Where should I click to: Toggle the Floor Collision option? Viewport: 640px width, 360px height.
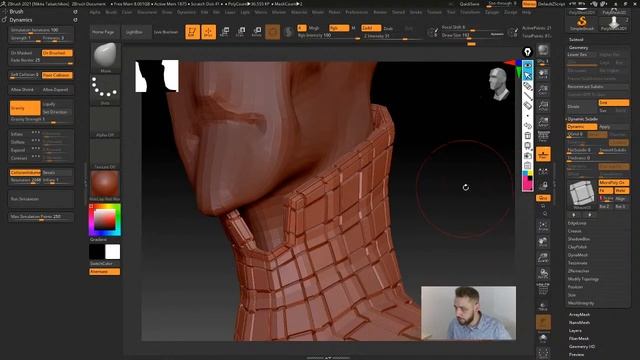tap(57, 75)
